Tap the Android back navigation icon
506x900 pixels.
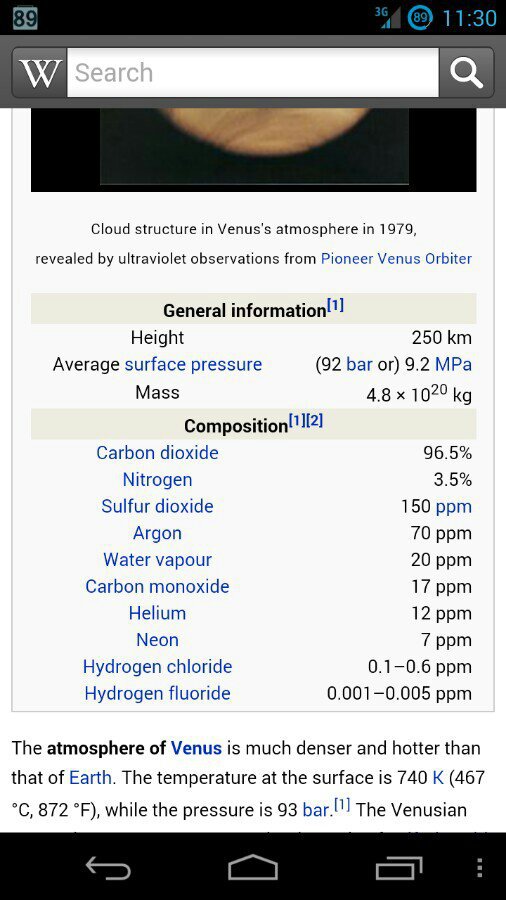click(108, 867)
